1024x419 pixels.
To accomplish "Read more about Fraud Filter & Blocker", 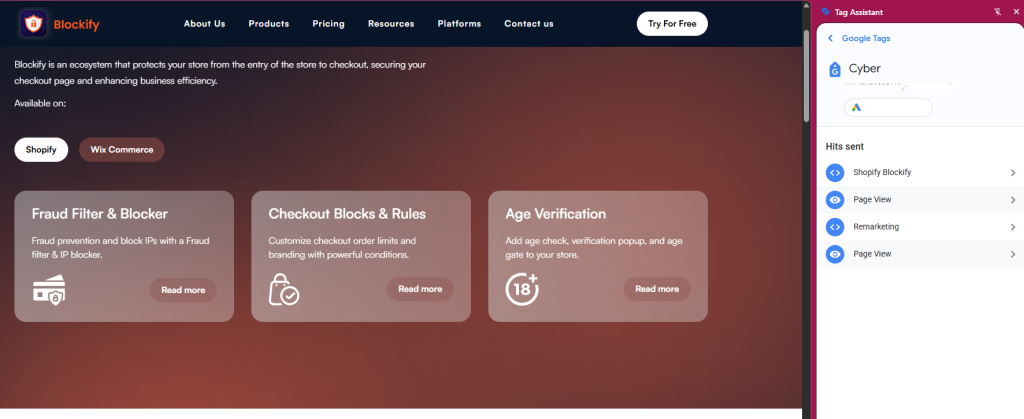I will [183, 290].
